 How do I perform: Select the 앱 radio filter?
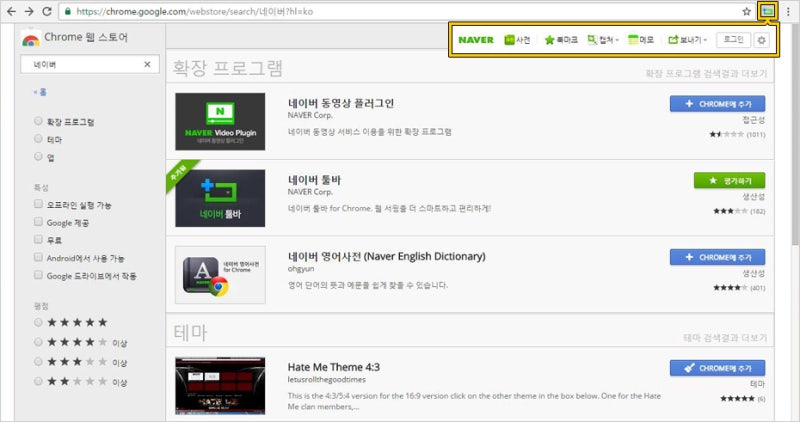(x=38, y=157)
